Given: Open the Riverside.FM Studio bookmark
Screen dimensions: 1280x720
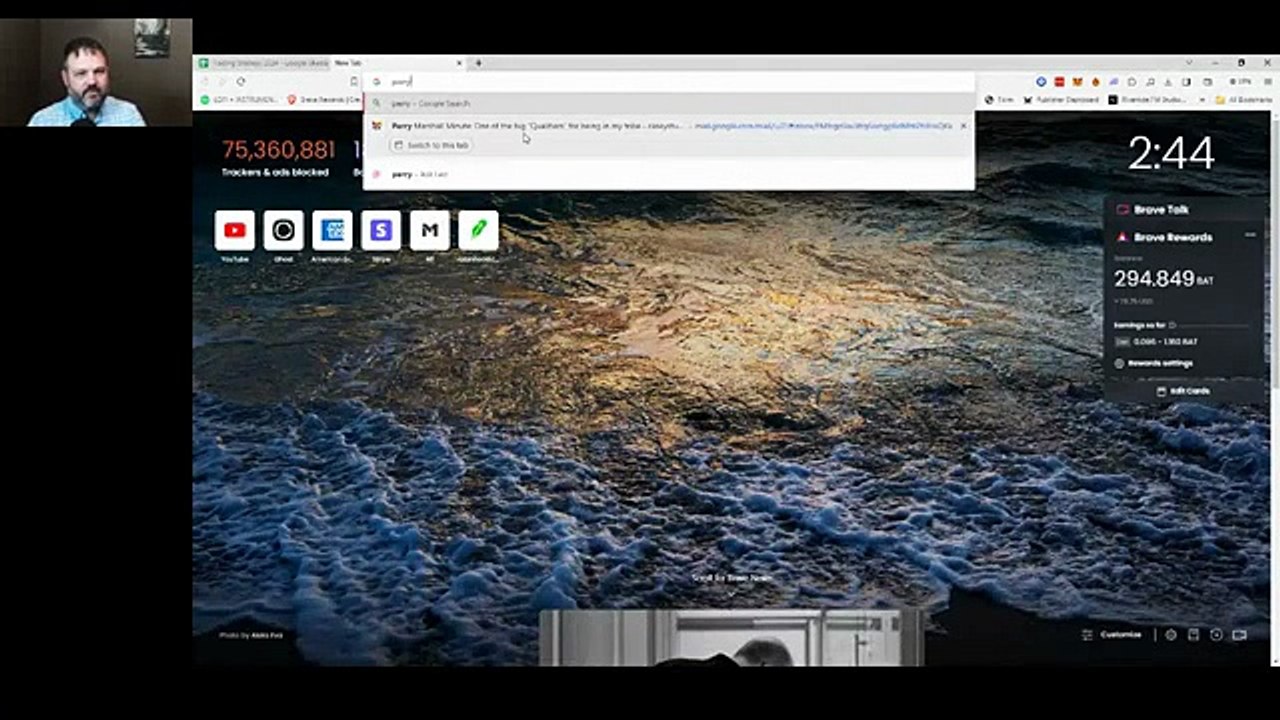Looking at the screenshot, I should (1147, 100).
